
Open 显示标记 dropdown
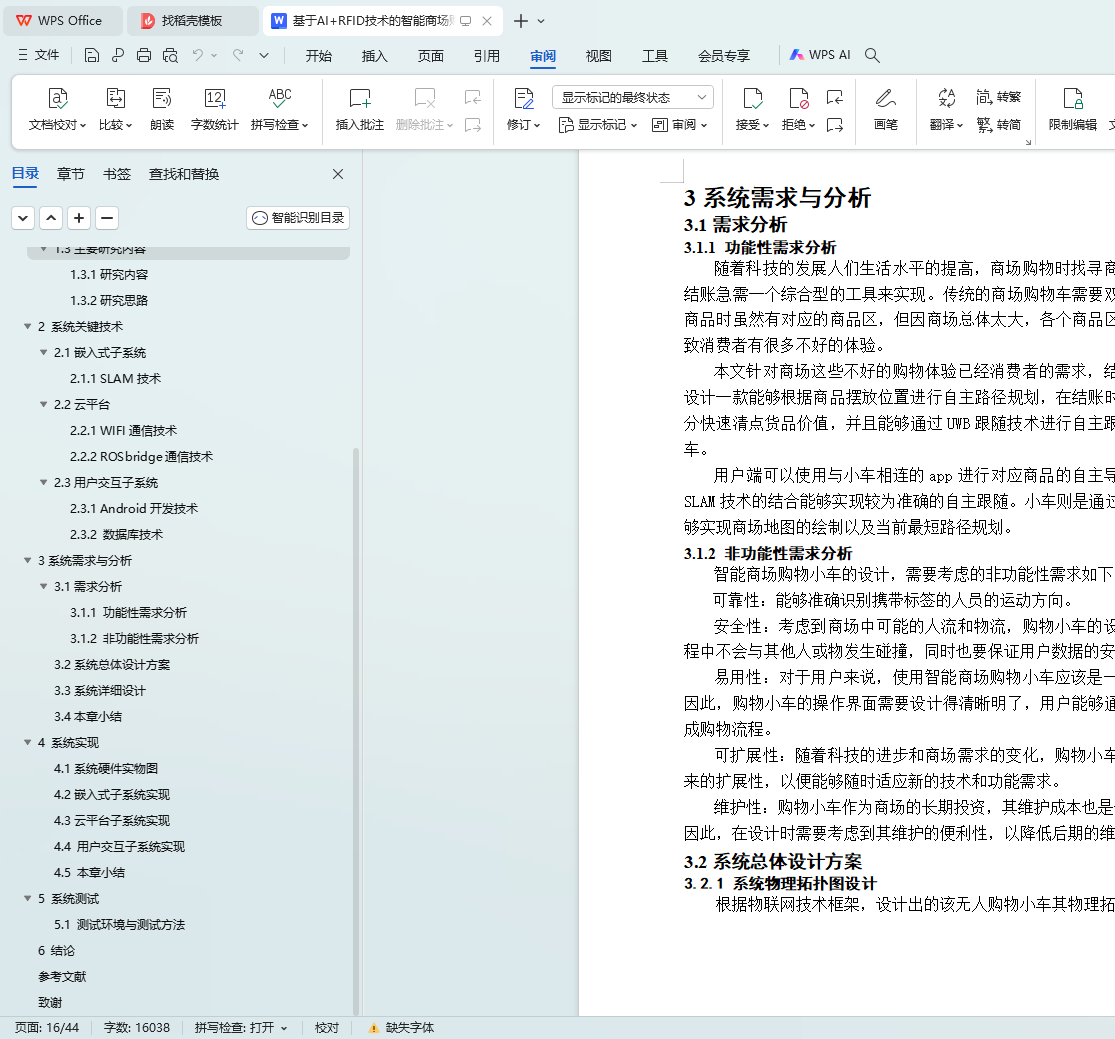pyautogui.click(x=597, y=125)
